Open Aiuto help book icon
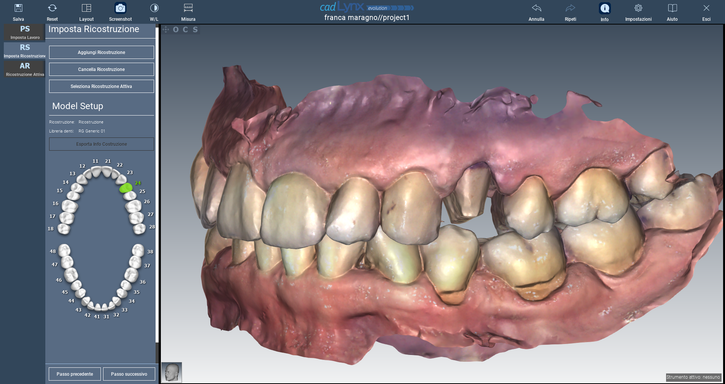 [x=672, y=8]
